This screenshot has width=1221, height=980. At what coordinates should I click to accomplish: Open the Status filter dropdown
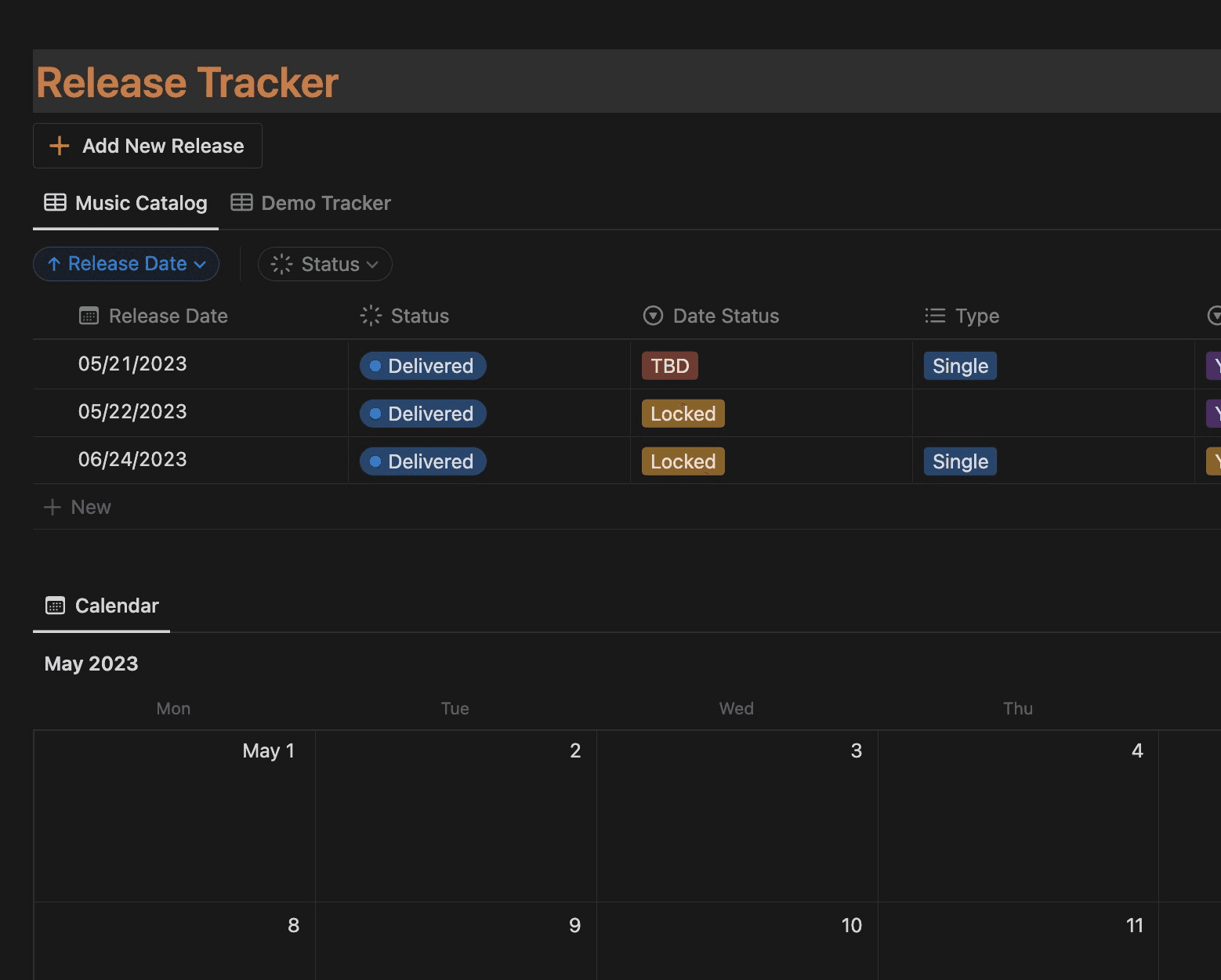(325, 264)
